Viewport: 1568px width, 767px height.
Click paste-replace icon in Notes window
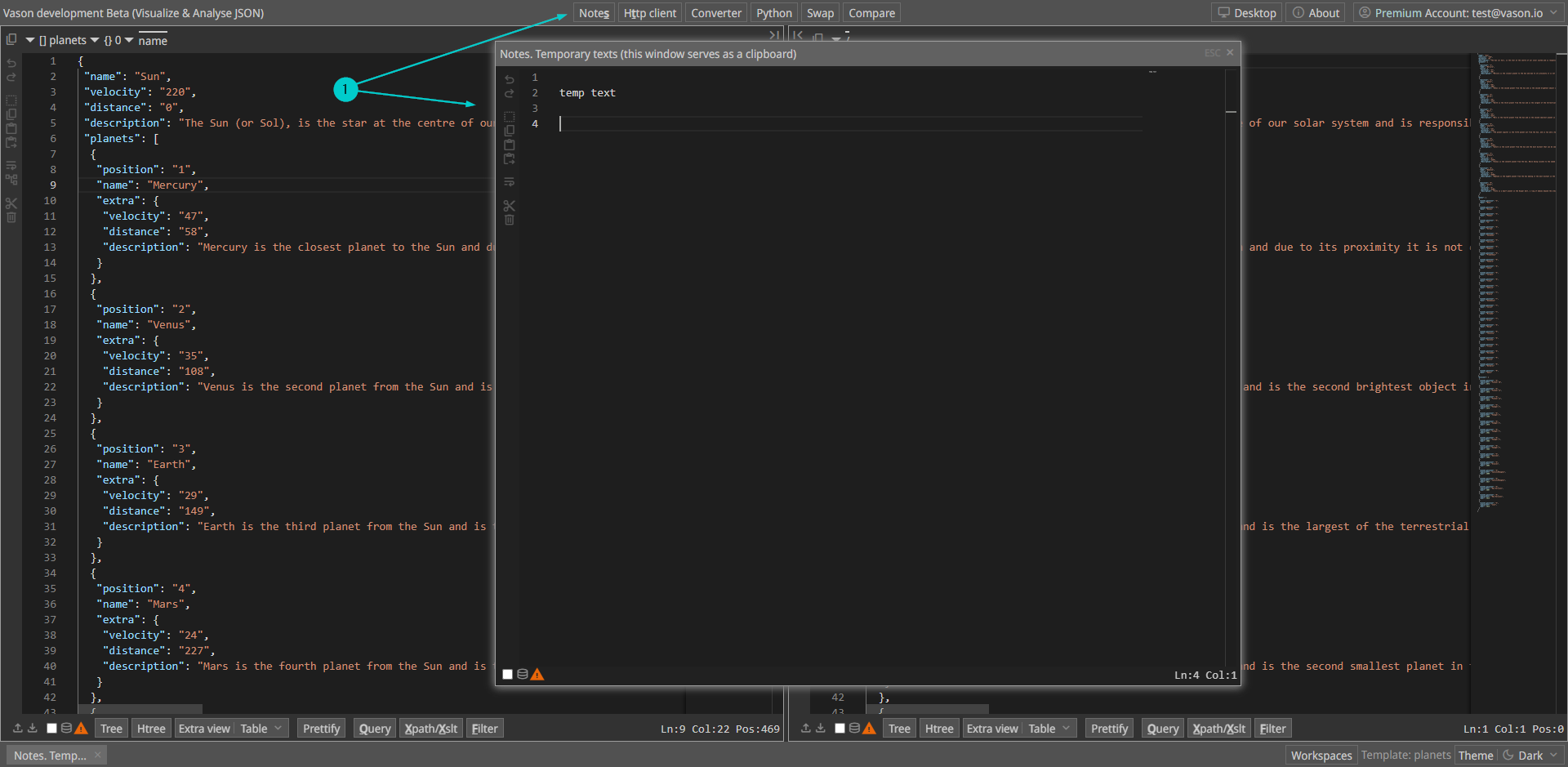pyautogui.click(x=510, y=158)
